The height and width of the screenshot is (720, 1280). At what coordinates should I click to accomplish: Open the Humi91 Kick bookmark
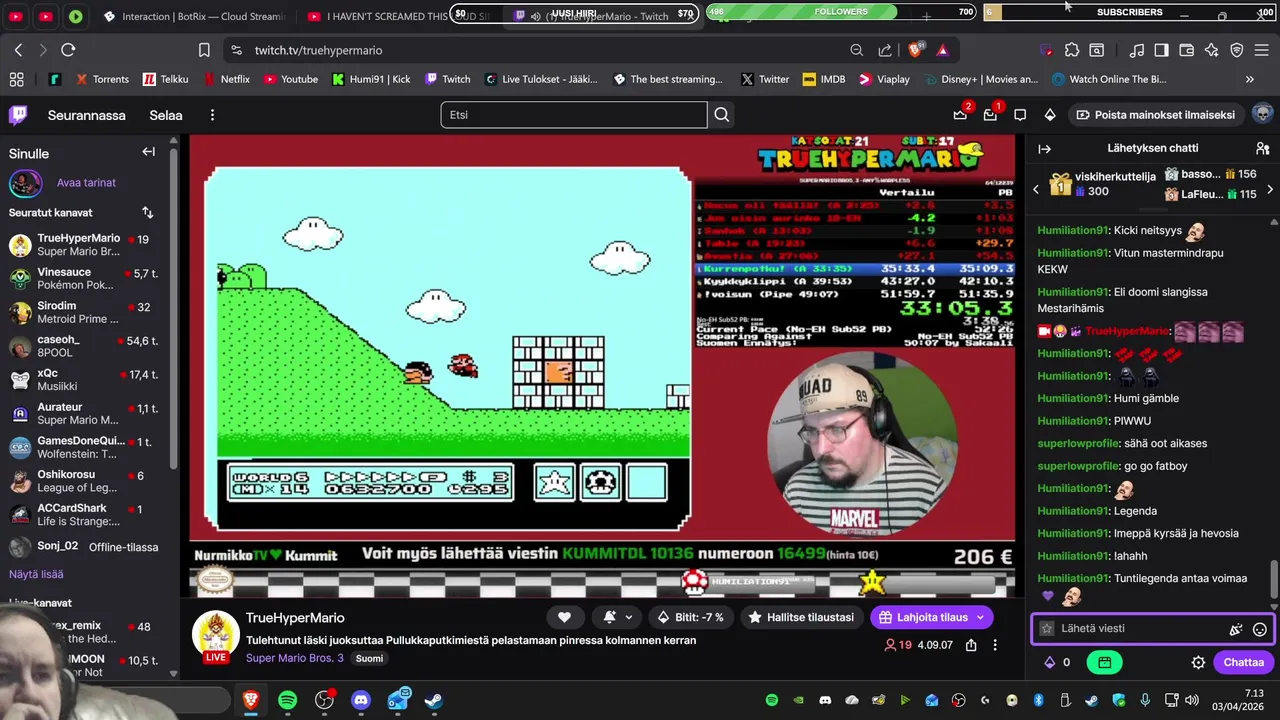point(371,79)
